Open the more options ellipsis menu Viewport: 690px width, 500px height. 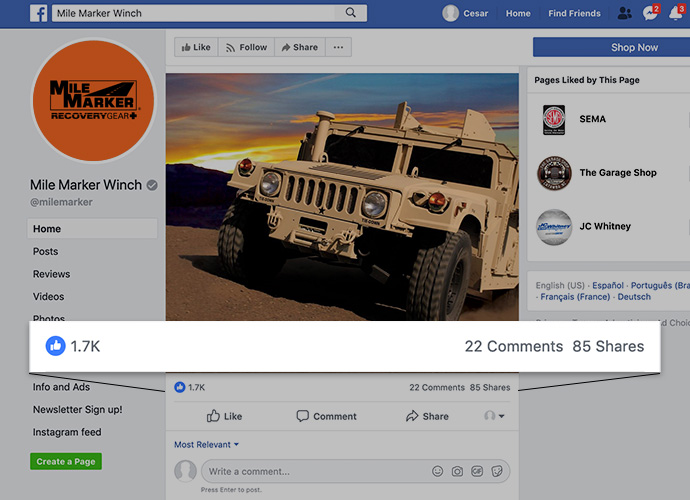click(x=338, y=47)
